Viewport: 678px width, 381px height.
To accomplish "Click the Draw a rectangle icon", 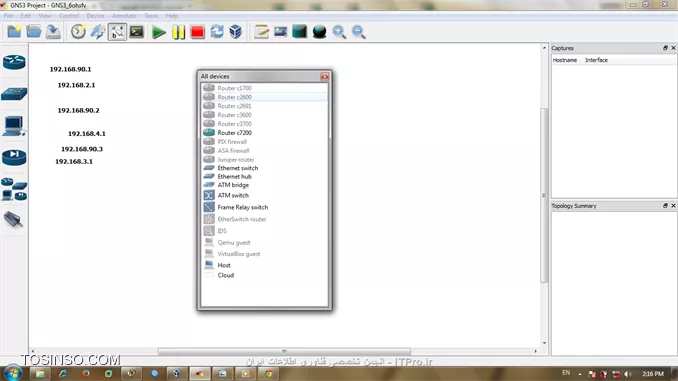I will 299,32.
